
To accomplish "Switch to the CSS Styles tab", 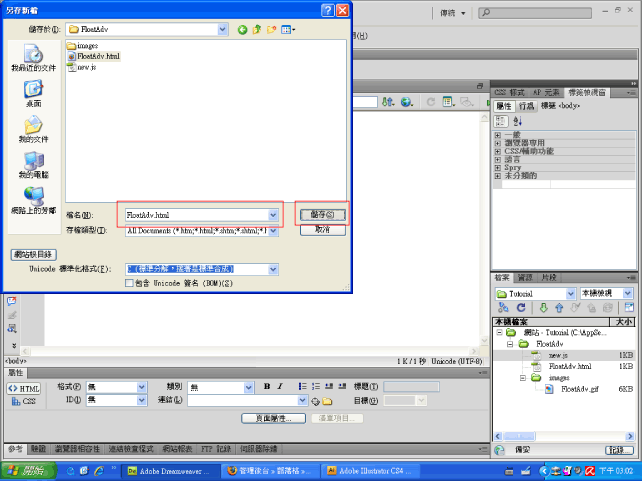I will click(x=509, y=93).
